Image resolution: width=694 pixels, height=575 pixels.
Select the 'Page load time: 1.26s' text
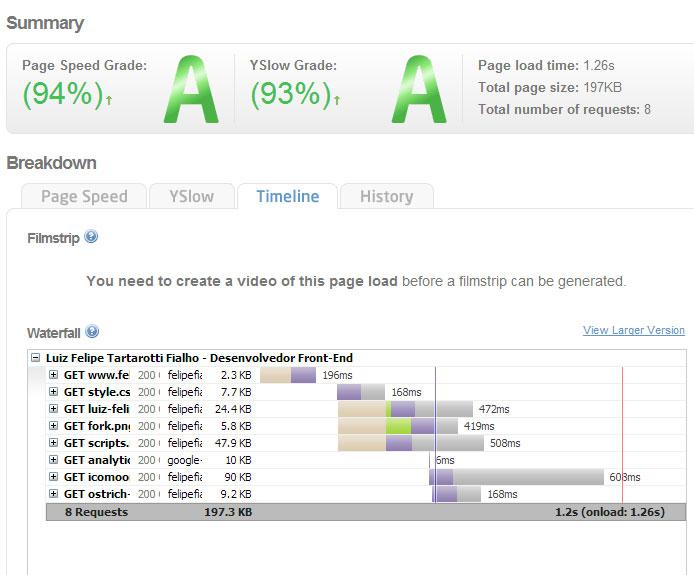[546, 66]
